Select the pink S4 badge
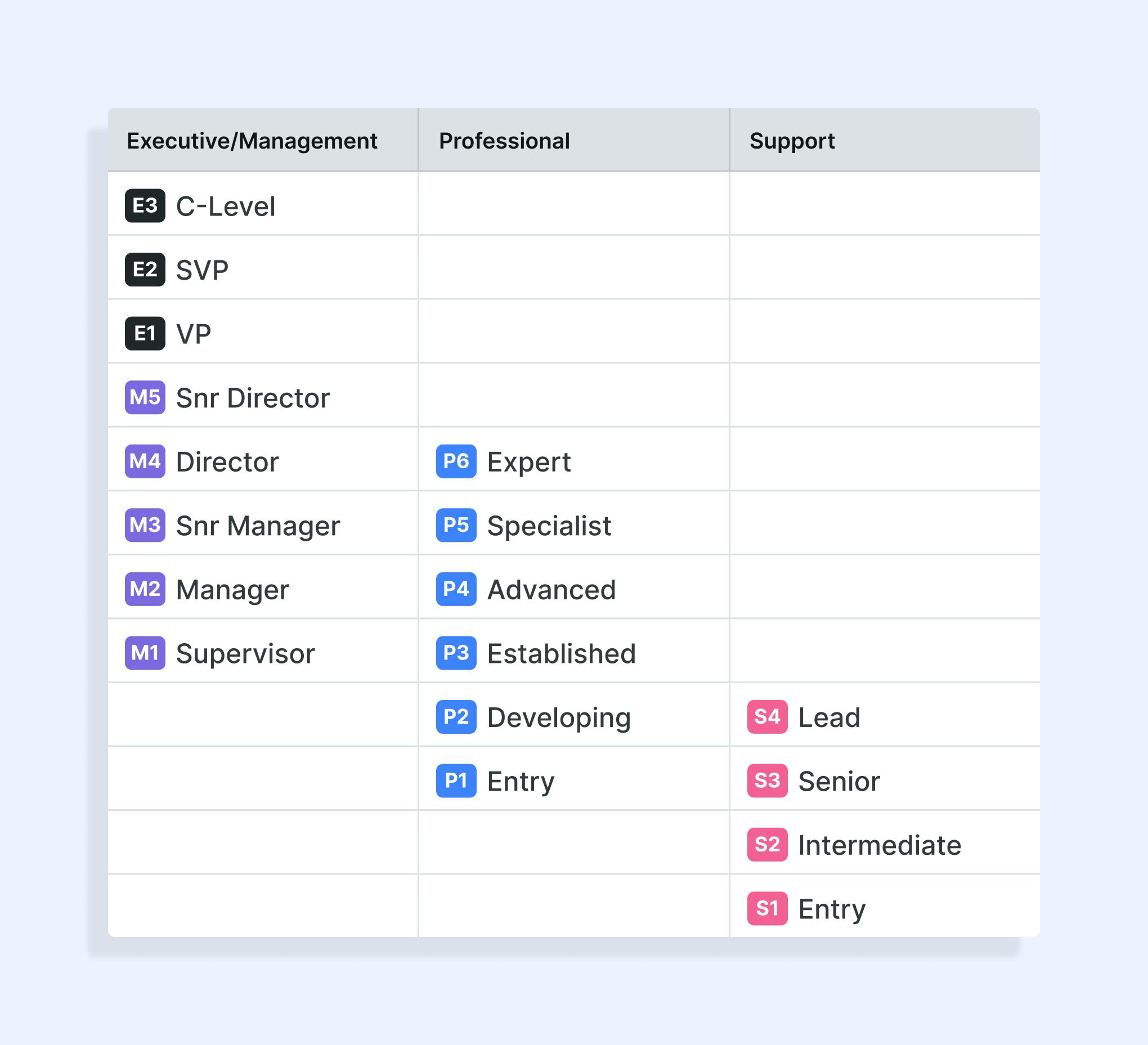Viewport: 1148px width, 1045px height. click(x=767, y=716)
